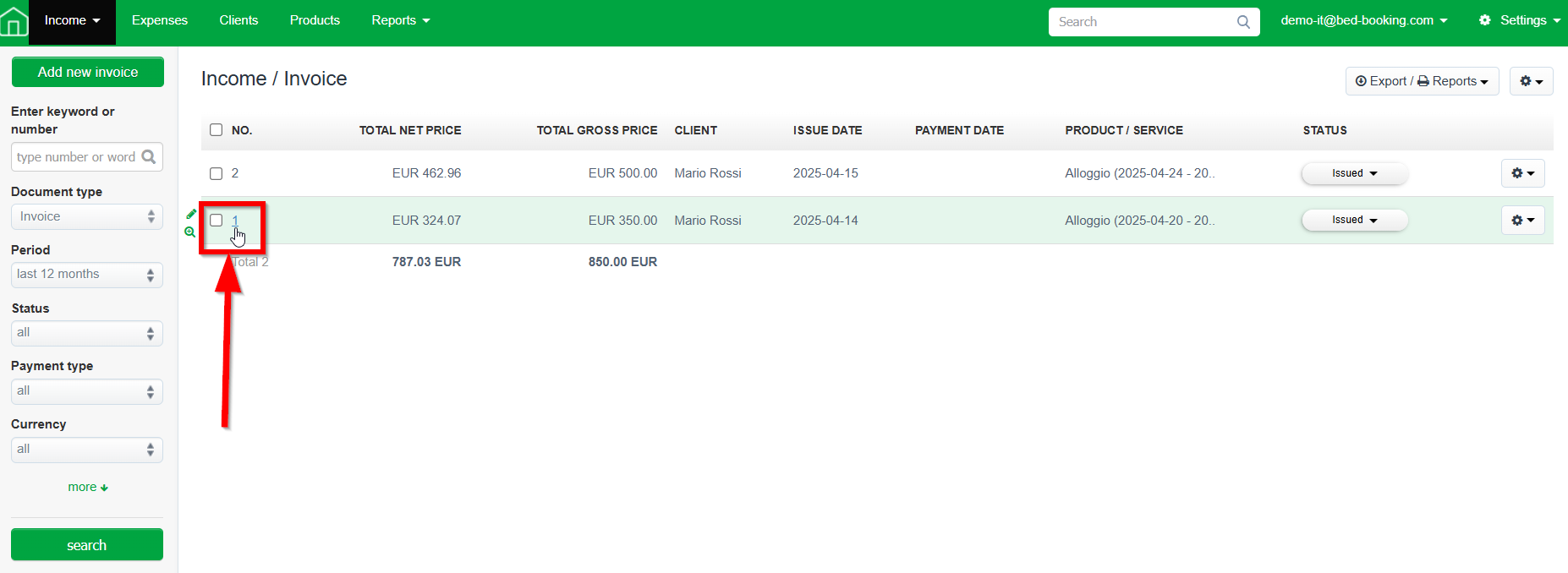
Task: Open the Payment type filter dropdown
Action: pos(87,391)
